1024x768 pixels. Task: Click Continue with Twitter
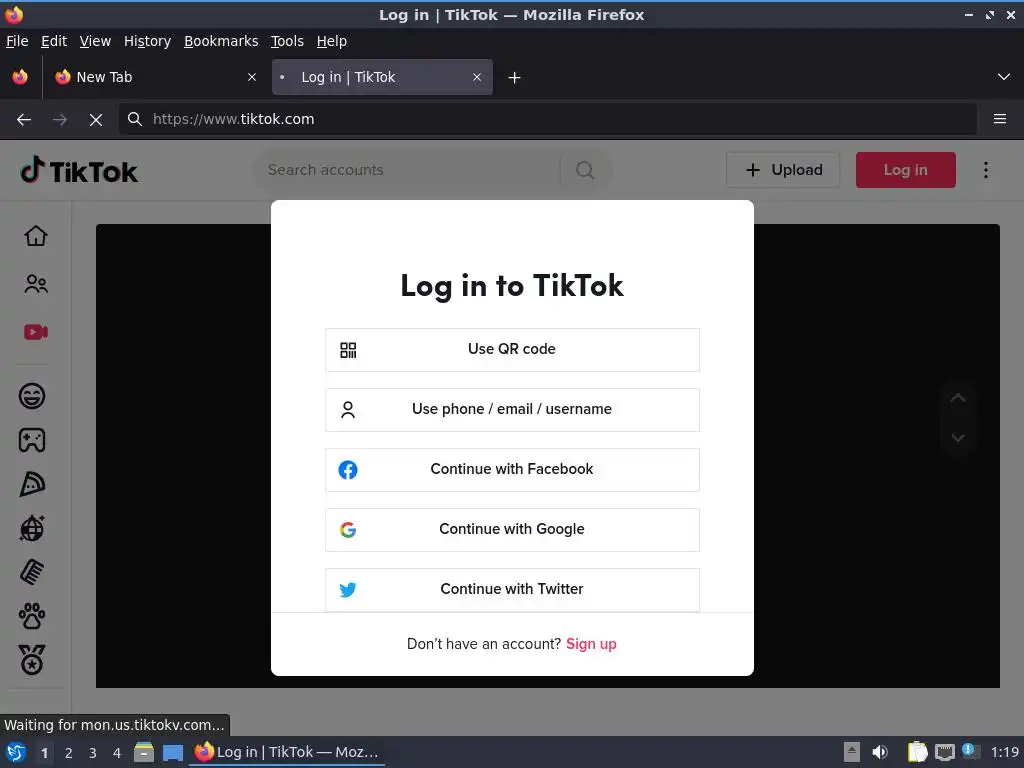click(x=512, y=590)
